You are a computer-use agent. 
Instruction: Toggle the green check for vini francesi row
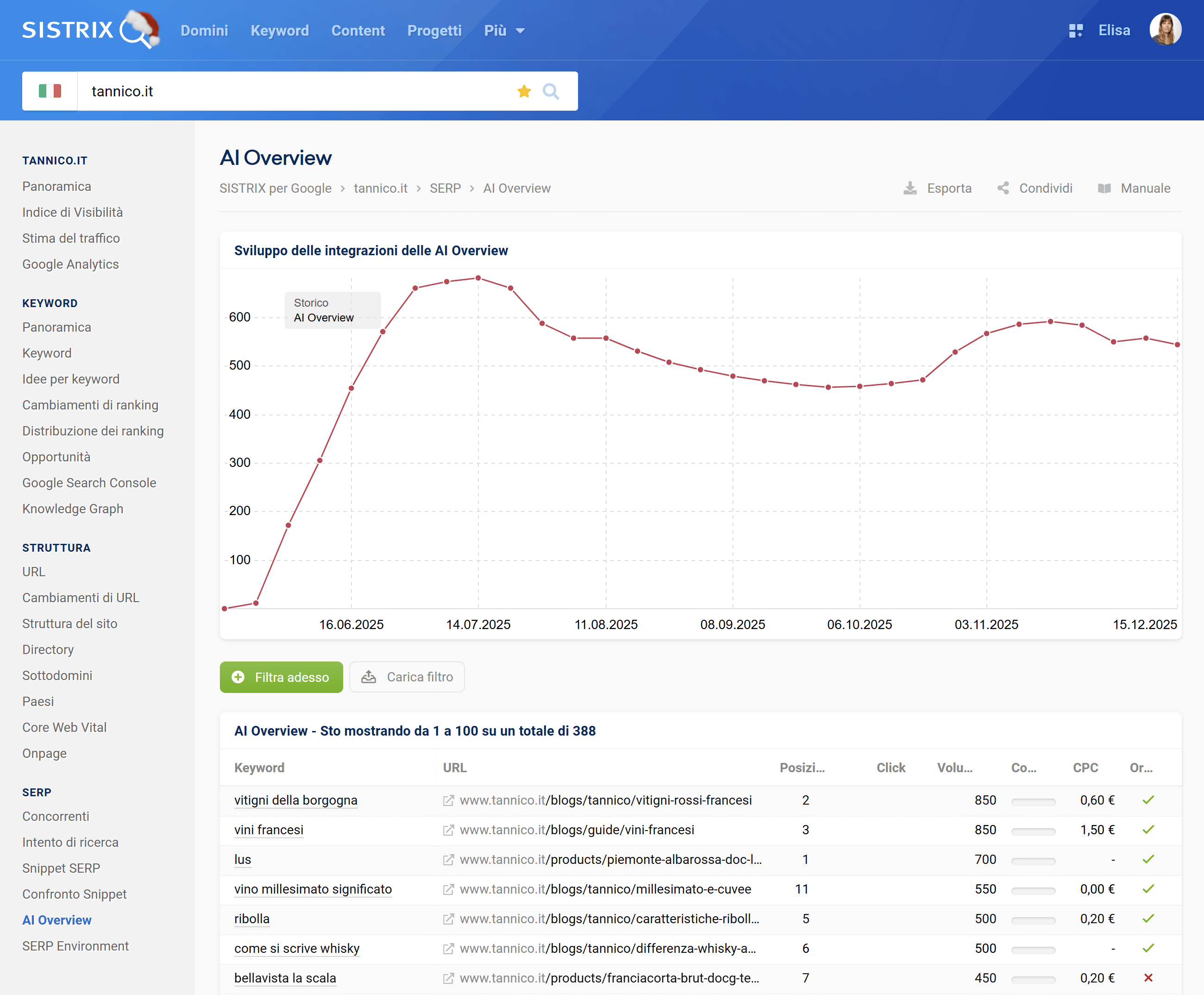click(1148, 830)
